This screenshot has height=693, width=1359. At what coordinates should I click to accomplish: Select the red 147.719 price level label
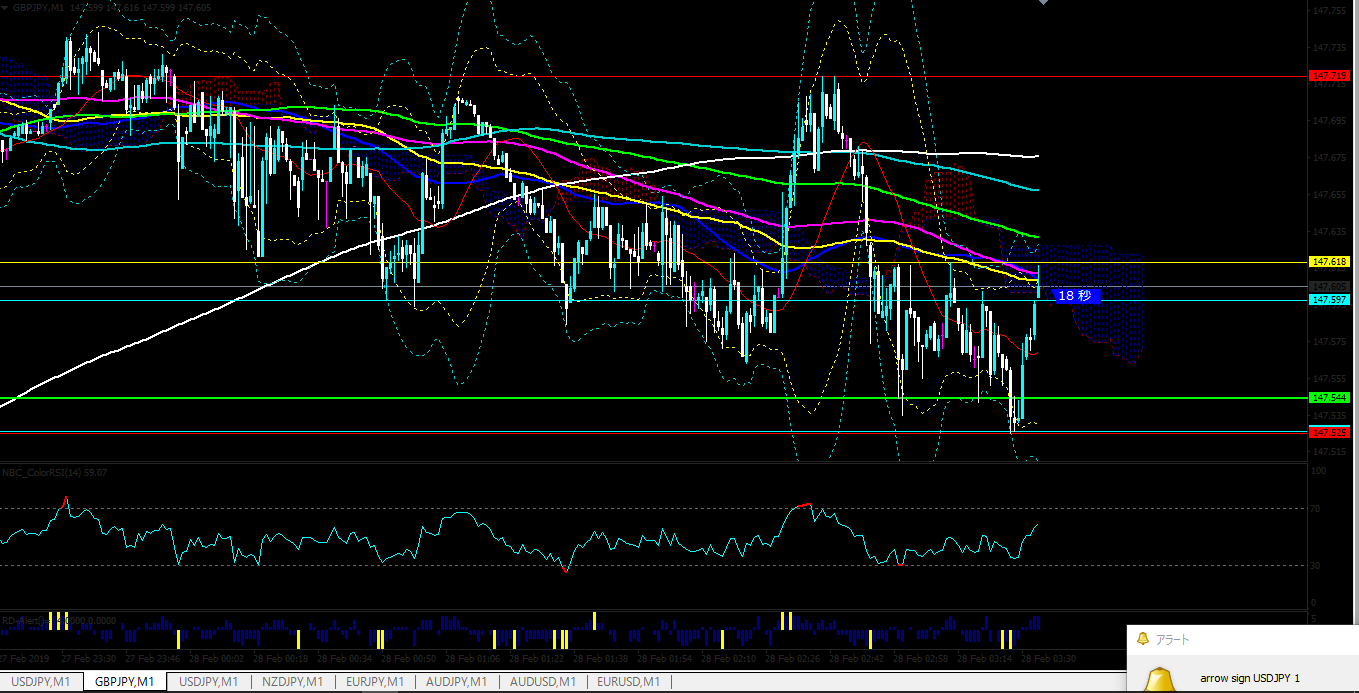click(1328, 76)
